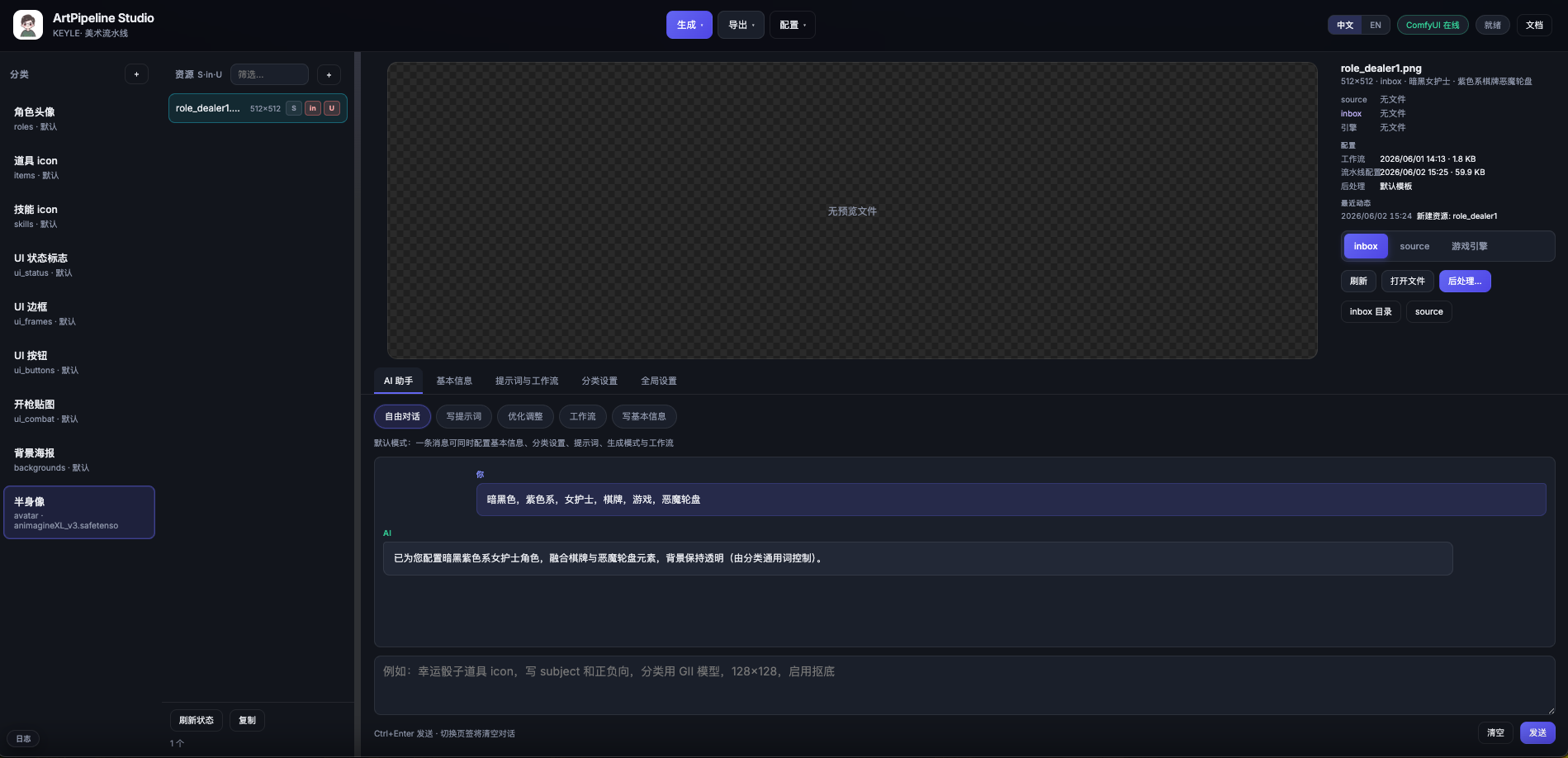The height and width of the screenshot is (758, 1568).
Task: Click the 清空 clear button
Action: tap(1495, 732)
